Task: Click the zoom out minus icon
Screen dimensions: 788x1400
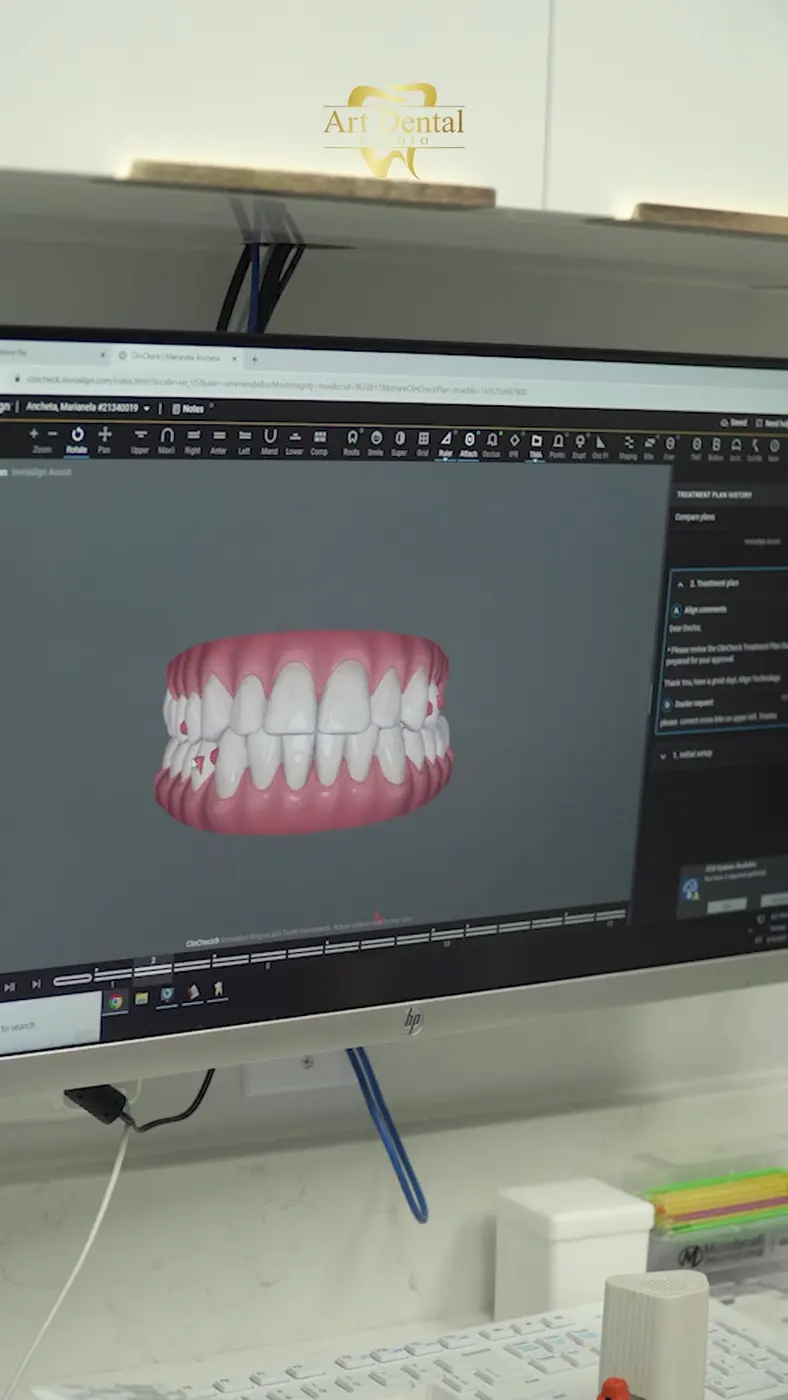Action: 52,434
